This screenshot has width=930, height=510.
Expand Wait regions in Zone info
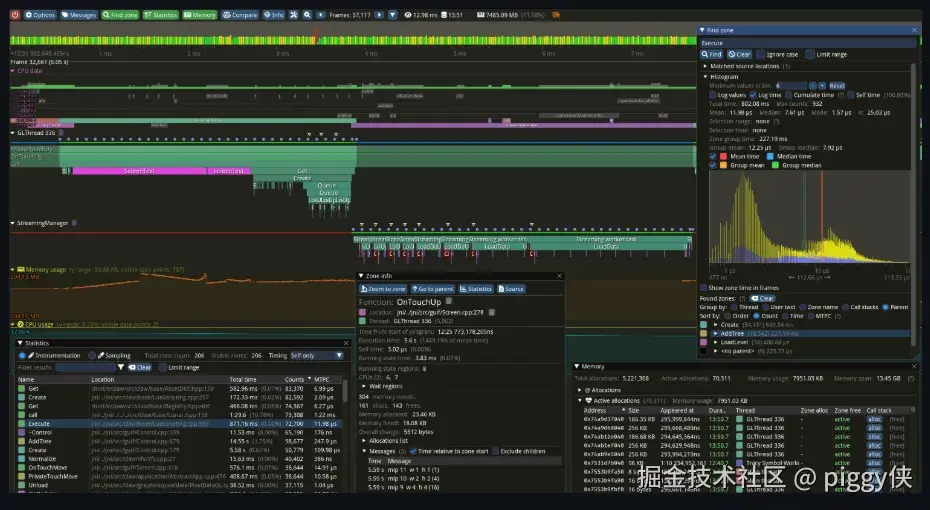pyautogui.click(x=364, y=386)
